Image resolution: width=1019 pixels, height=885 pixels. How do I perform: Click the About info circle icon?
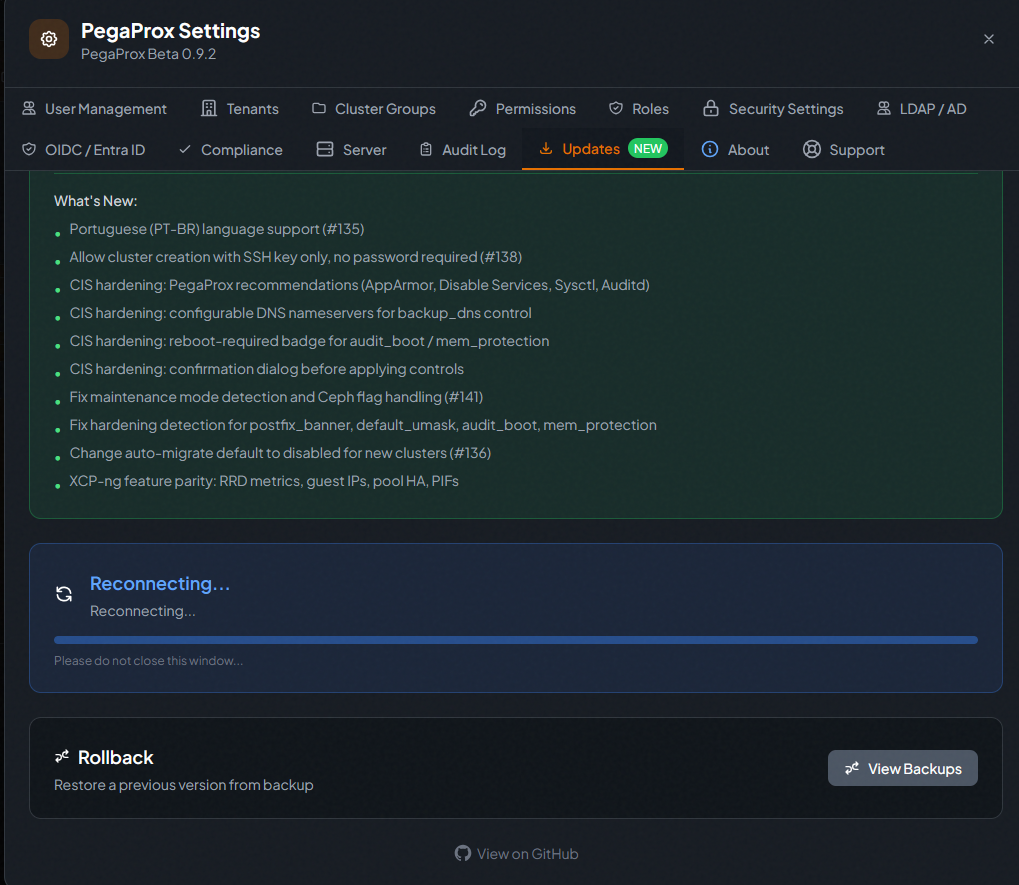pos(710,149)
